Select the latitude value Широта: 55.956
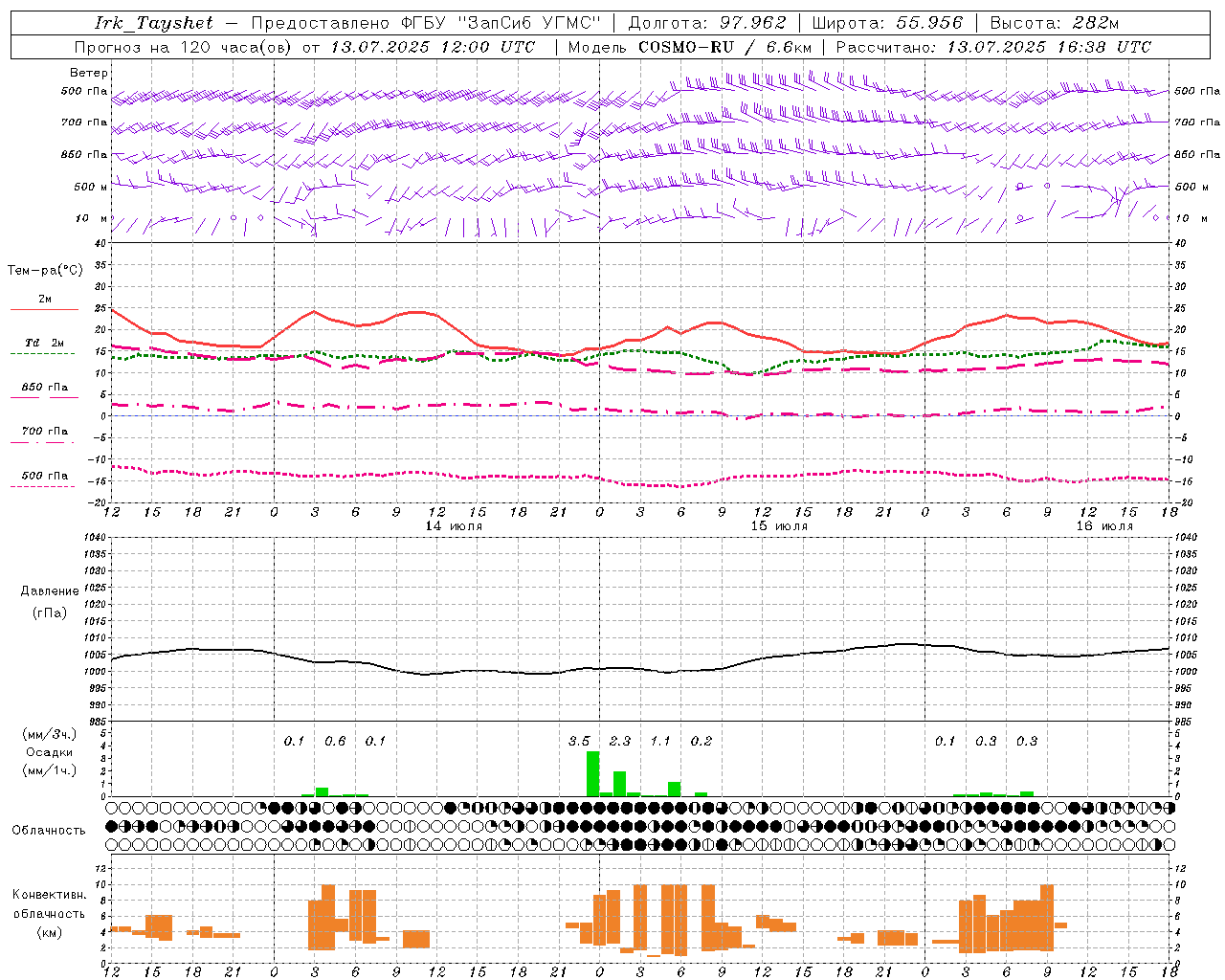The height and width of the screenshot is (980, 1225). point(887,23)
